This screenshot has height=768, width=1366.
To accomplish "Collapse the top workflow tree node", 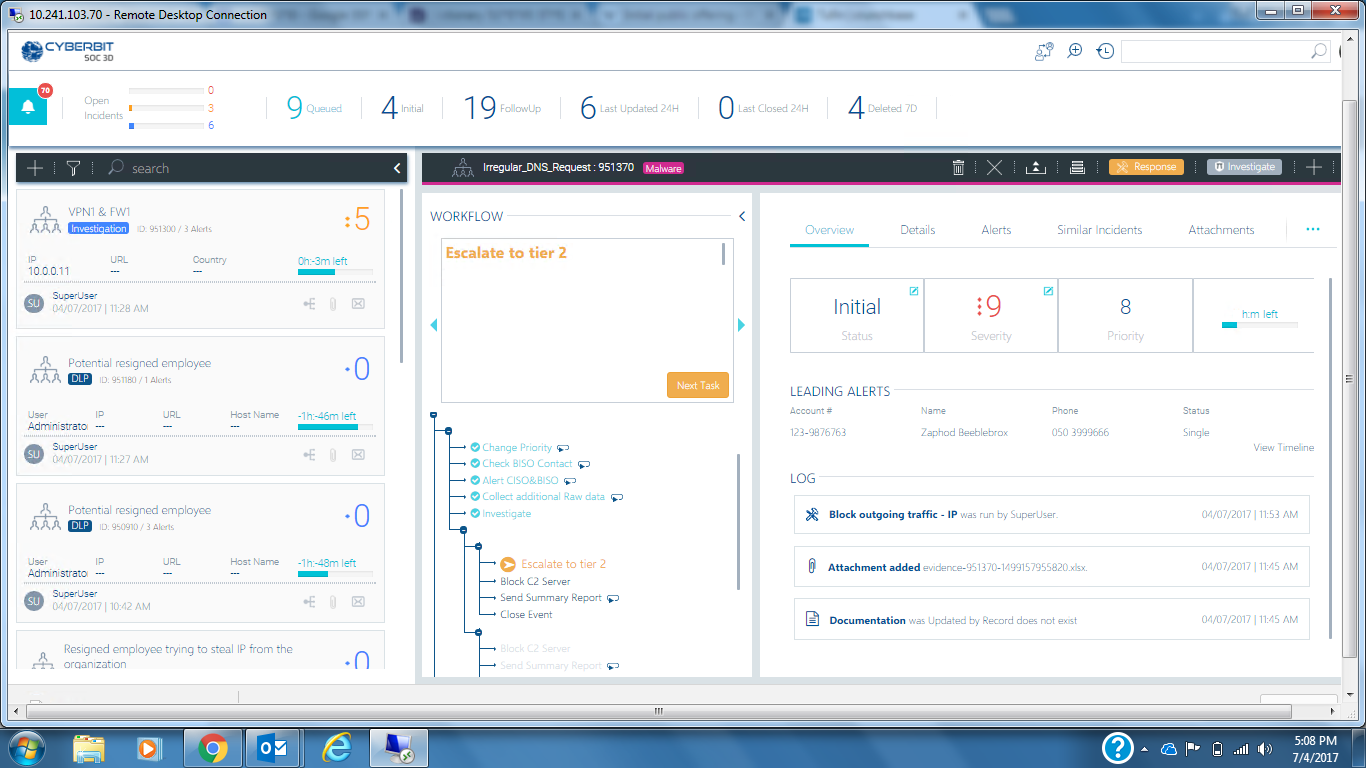I will [x=433, y=414].
